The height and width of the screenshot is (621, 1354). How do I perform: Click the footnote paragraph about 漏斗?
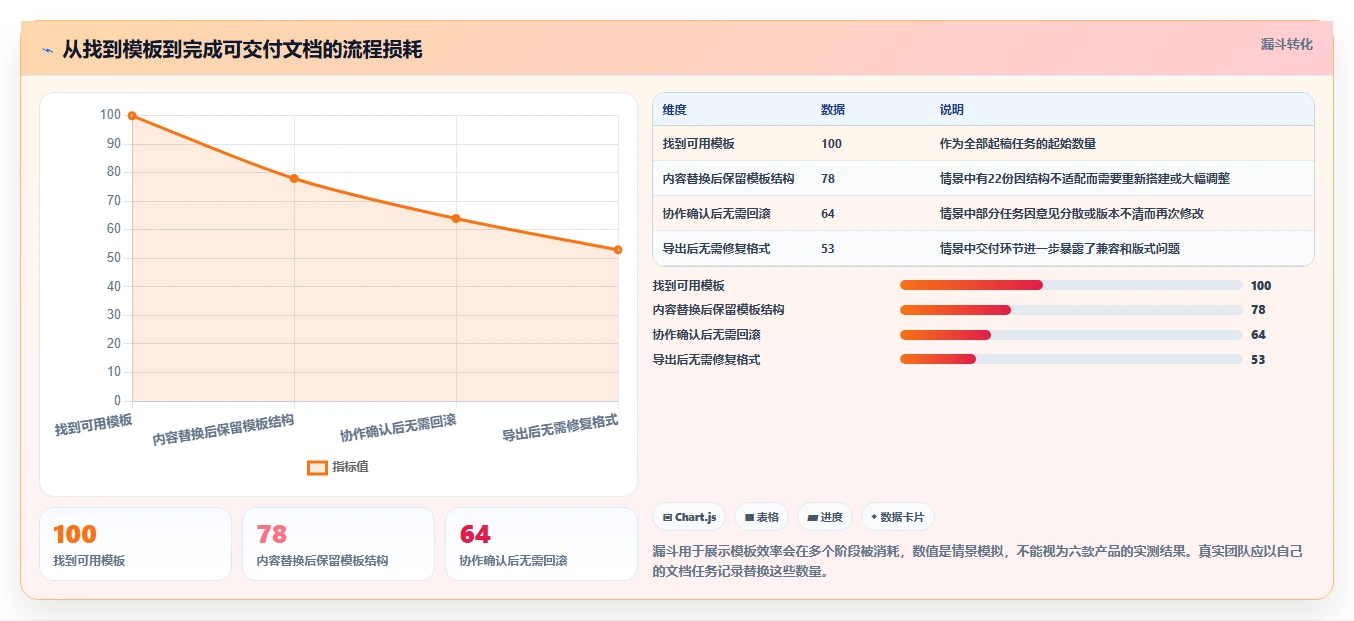pos(977,562)
